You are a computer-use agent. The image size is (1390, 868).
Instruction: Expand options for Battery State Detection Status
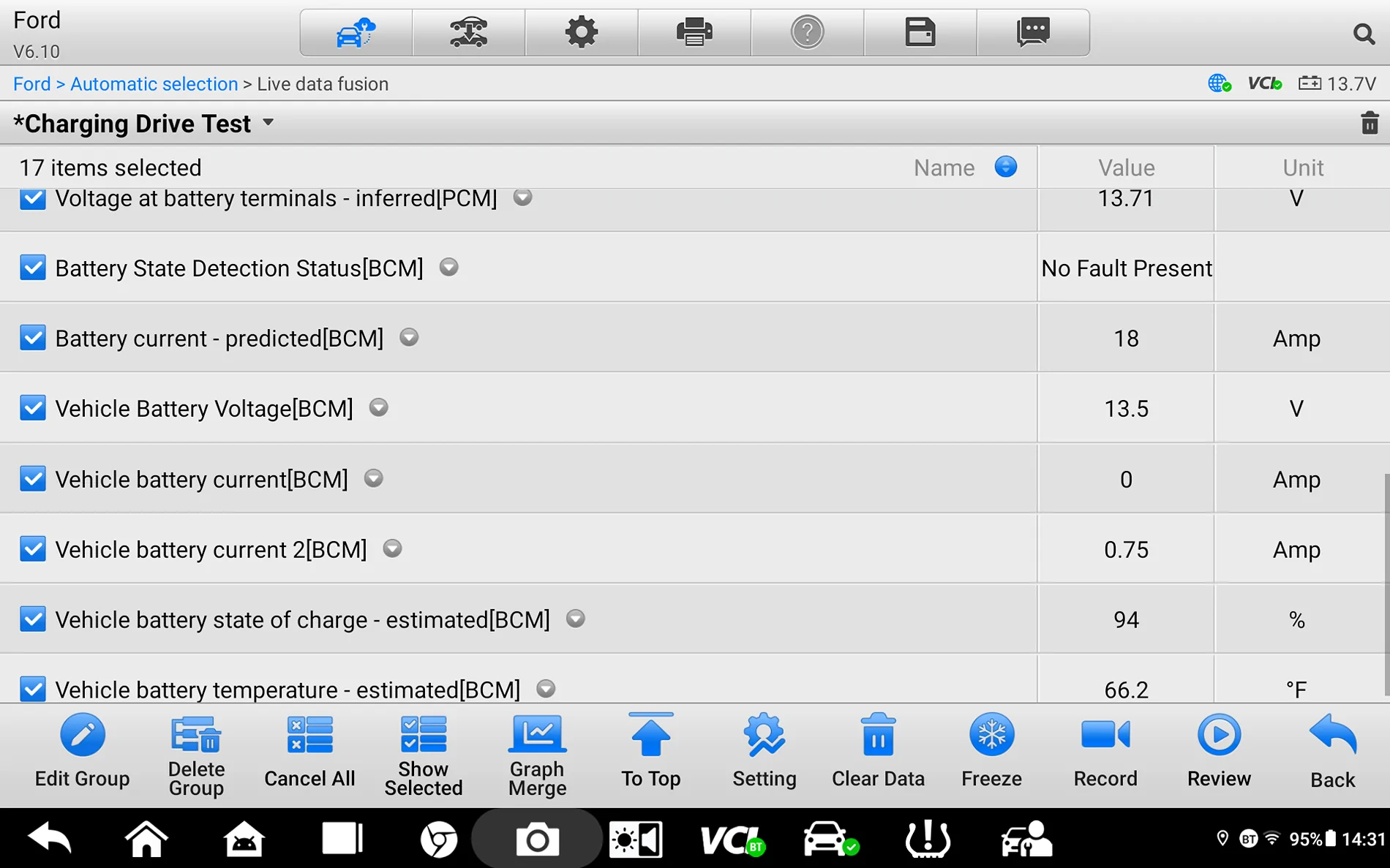coord(448,268)
